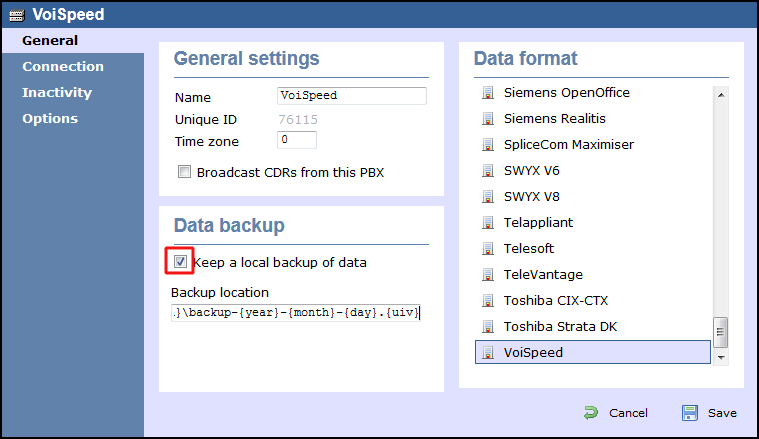759x439 pixels.
Task: Click into the Name text field
Action: 352,96
